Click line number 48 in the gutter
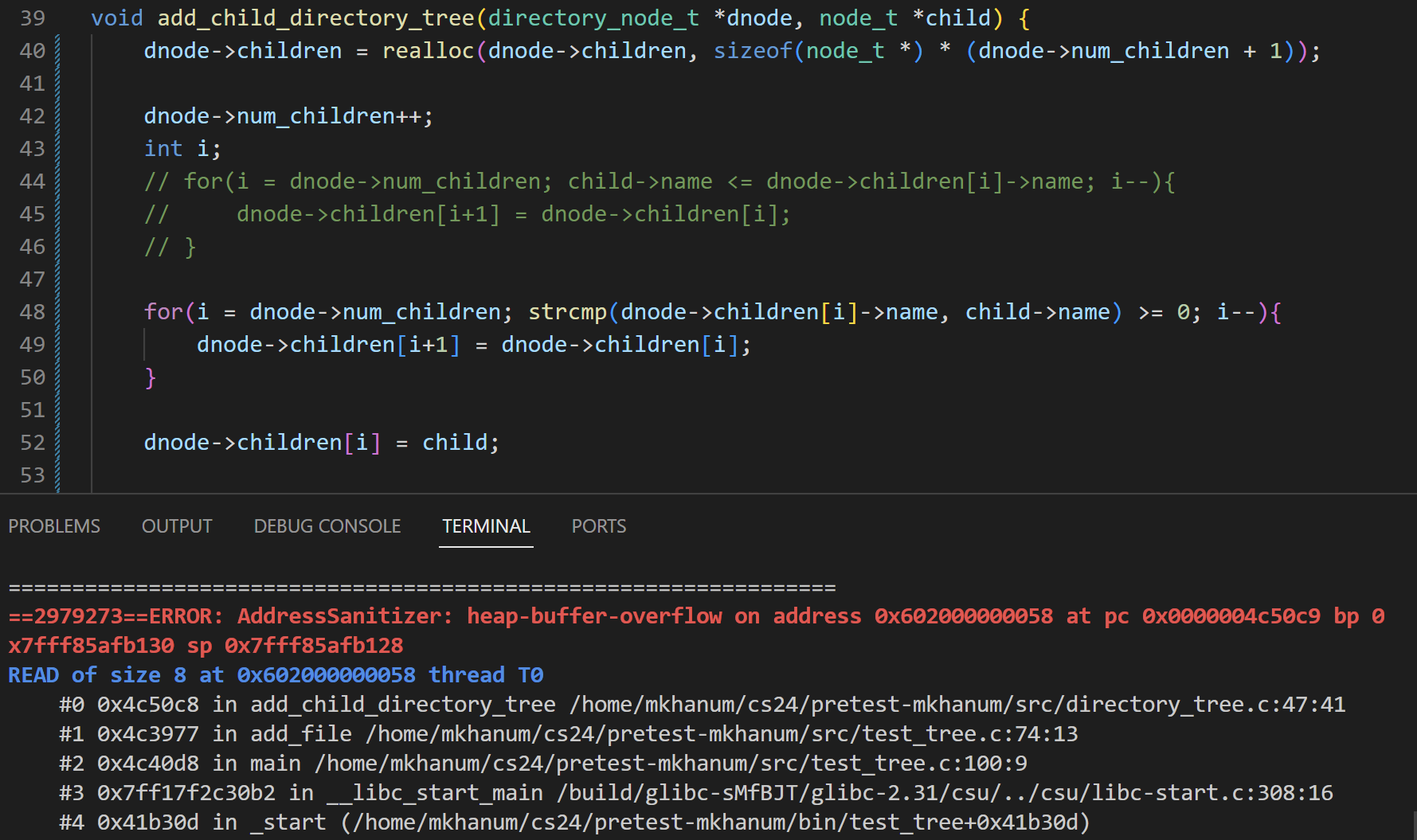The height and width of the screenshot is (840, 1417). tap(33, 312)
